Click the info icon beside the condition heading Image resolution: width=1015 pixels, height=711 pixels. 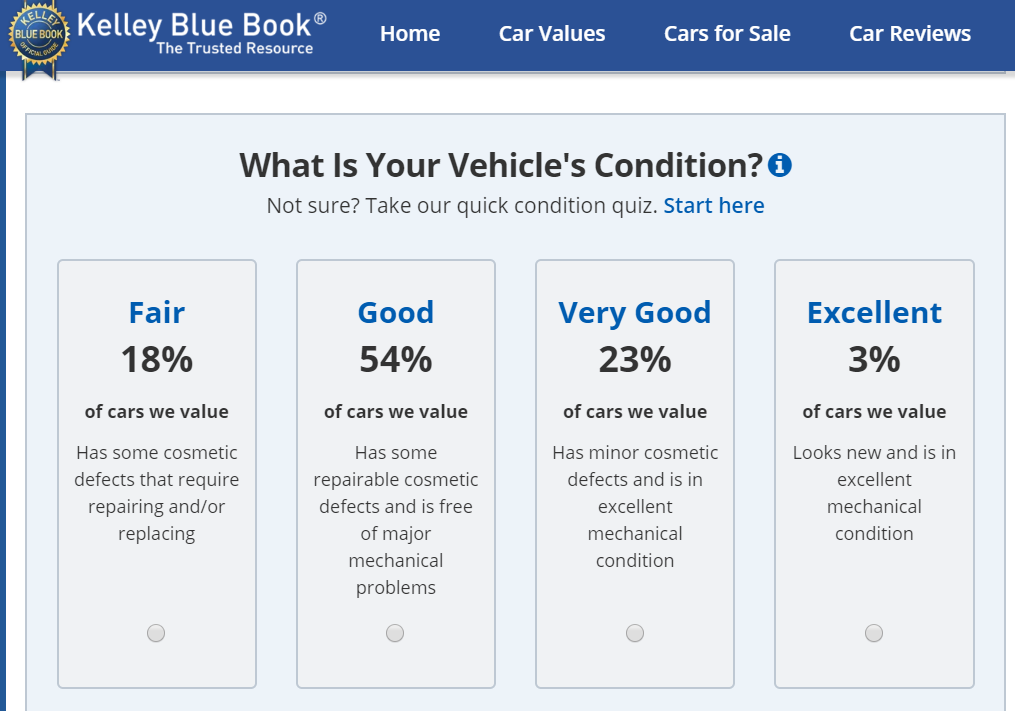pyautogui.click(x=780, y=165)
